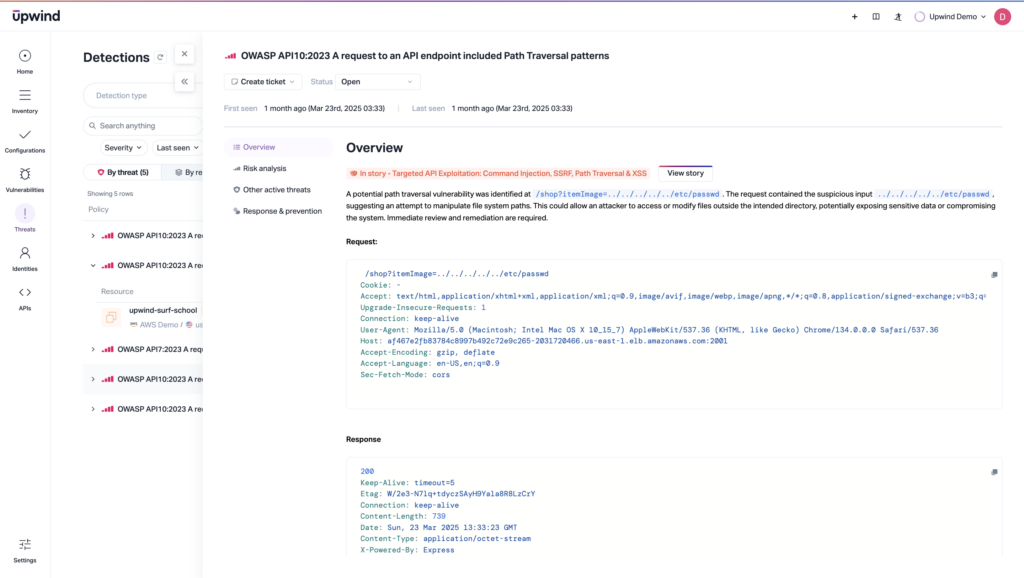Screen dimensions: 1024x578
Task: Click the Policy column header
Action: tap(99, 210)
